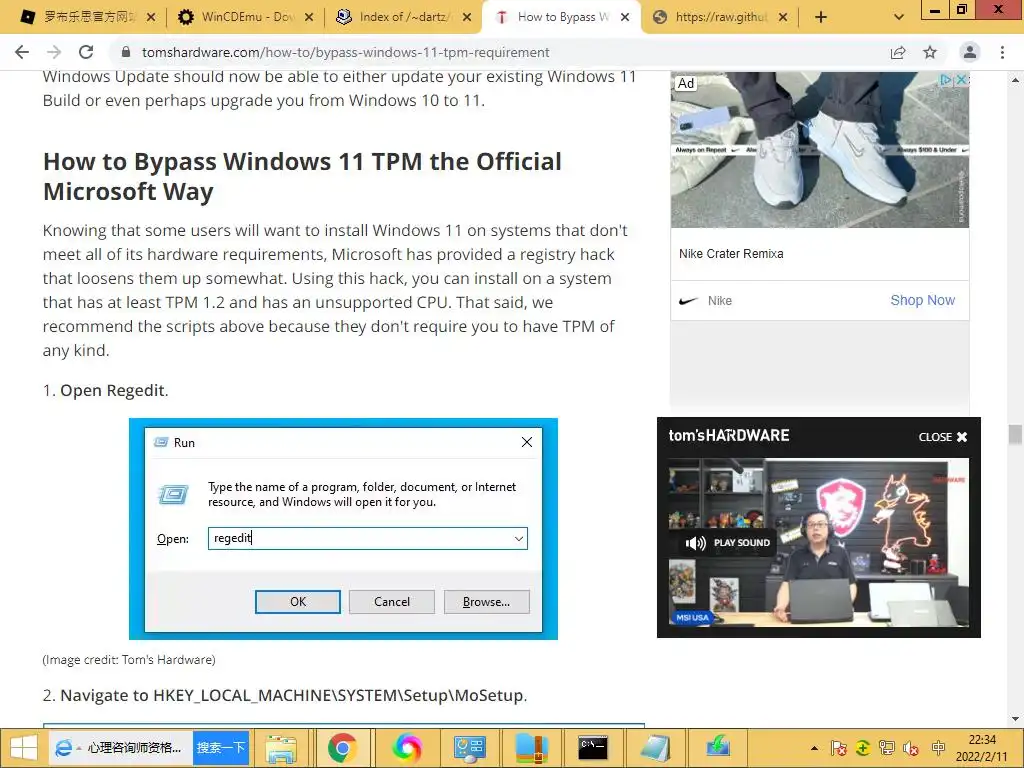Close the Tom's Hardware video player

pos(943,437)
